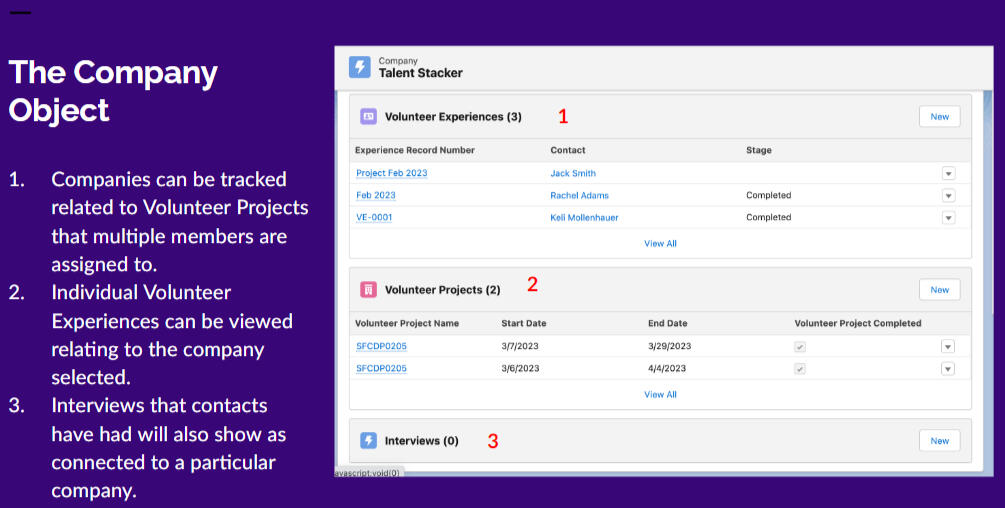Open Rachel Adams contact link
1005x508 pixels.
pyautogui.click(x=579, y=195)
